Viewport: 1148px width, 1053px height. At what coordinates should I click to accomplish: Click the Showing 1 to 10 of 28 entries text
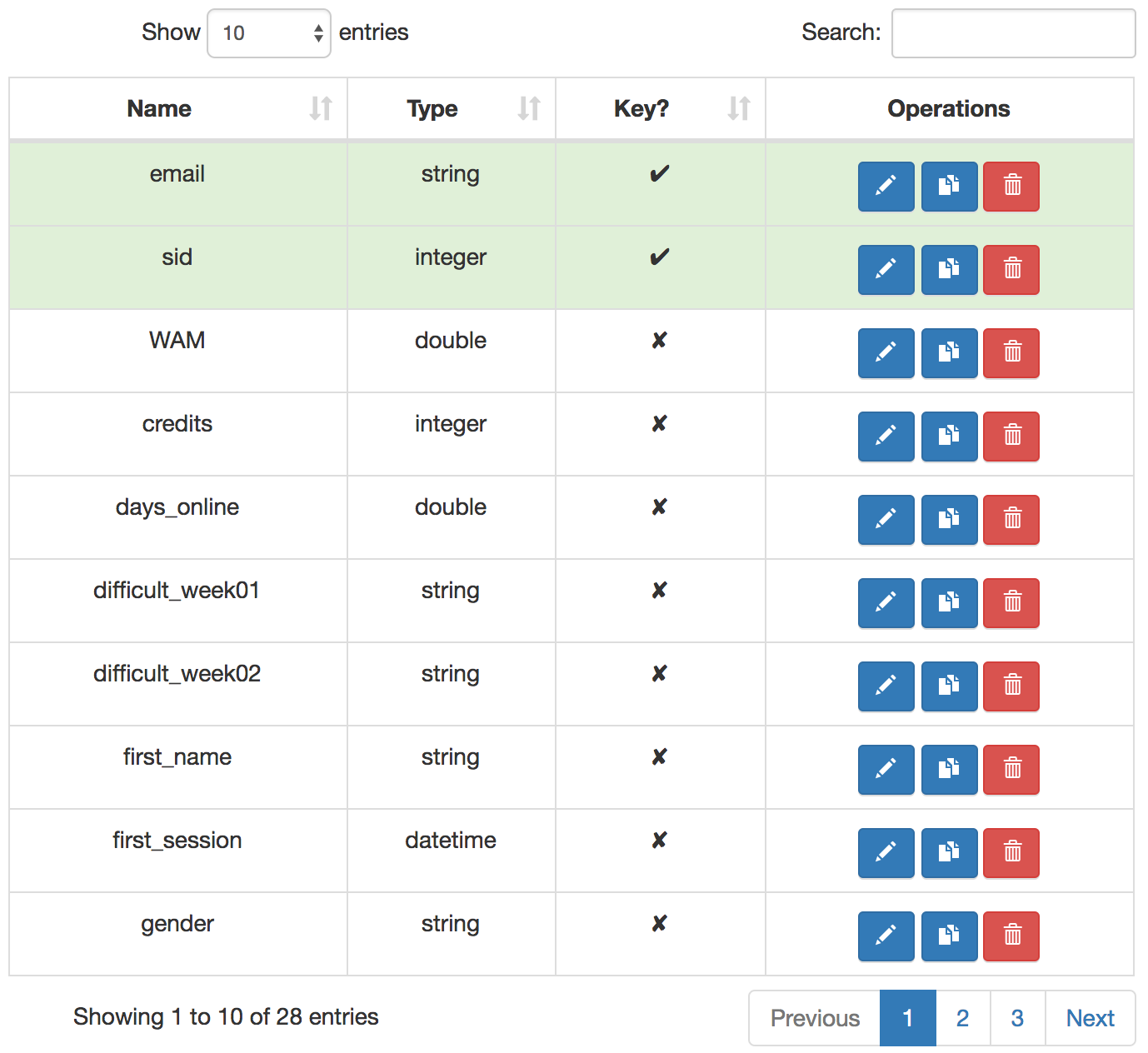(x=226, y=1017)
